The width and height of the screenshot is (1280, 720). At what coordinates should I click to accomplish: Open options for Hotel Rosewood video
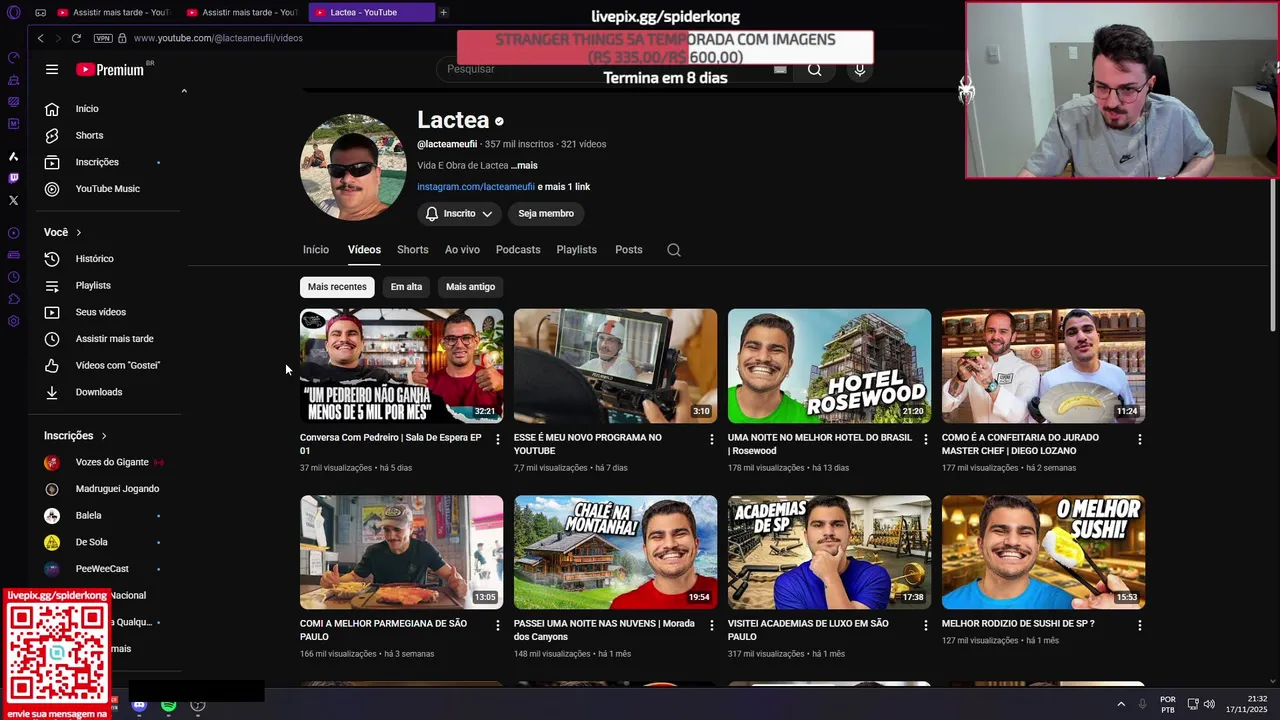coord(925,439)
